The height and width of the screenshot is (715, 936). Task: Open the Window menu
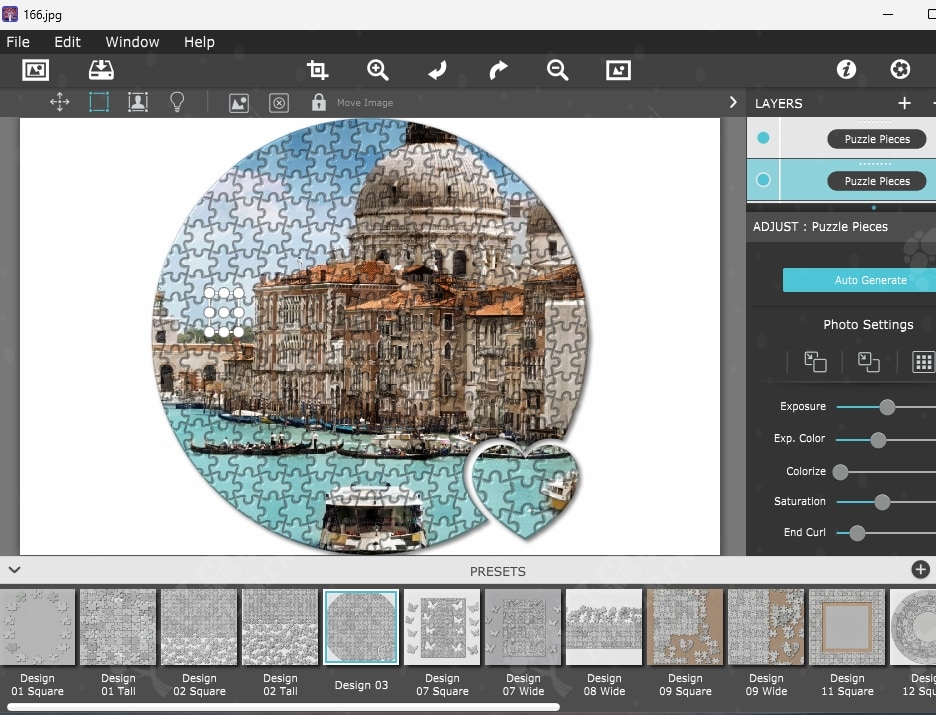tap(132, 42)
